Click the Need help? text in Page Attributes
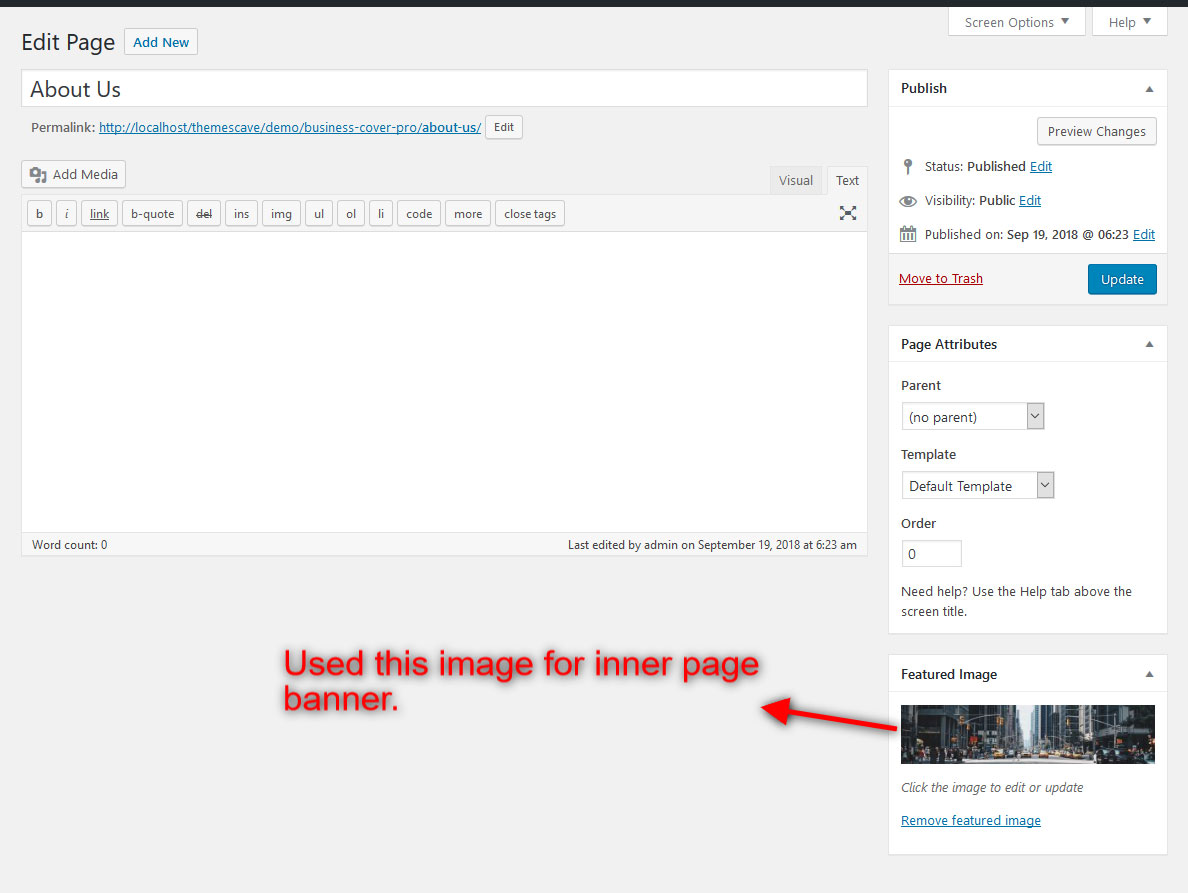Image resolution: width=1188 pixels, height=893 pixels. point(1016,601)
